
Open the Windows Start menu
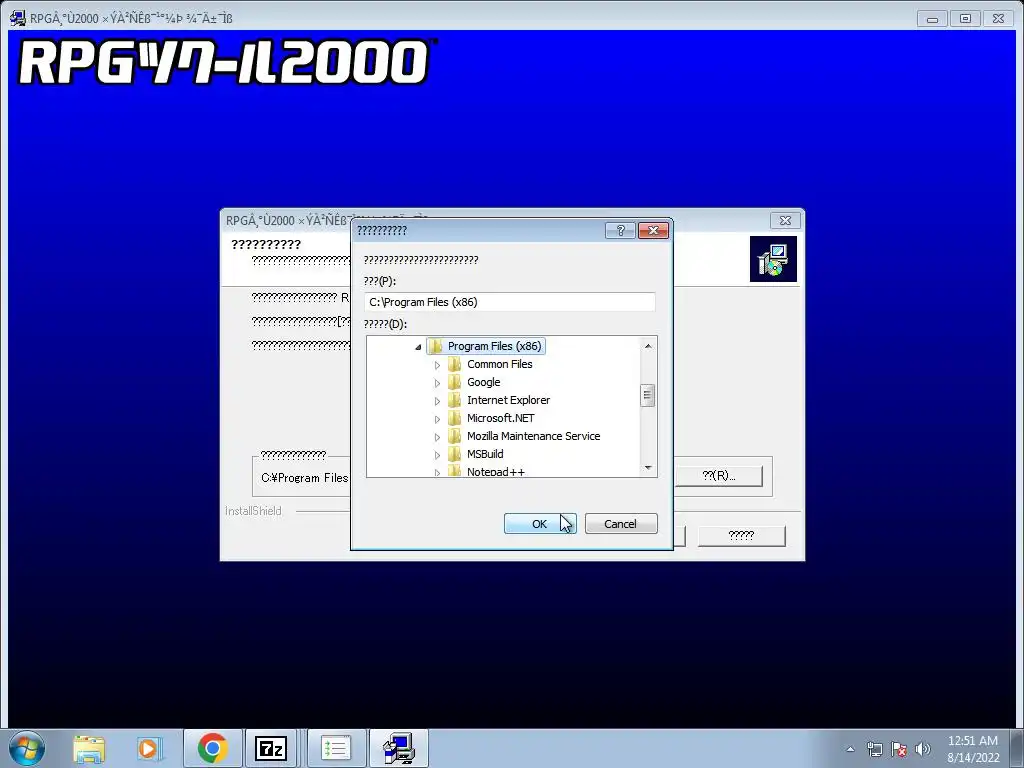pyautogui.click(x=27, y=748)
